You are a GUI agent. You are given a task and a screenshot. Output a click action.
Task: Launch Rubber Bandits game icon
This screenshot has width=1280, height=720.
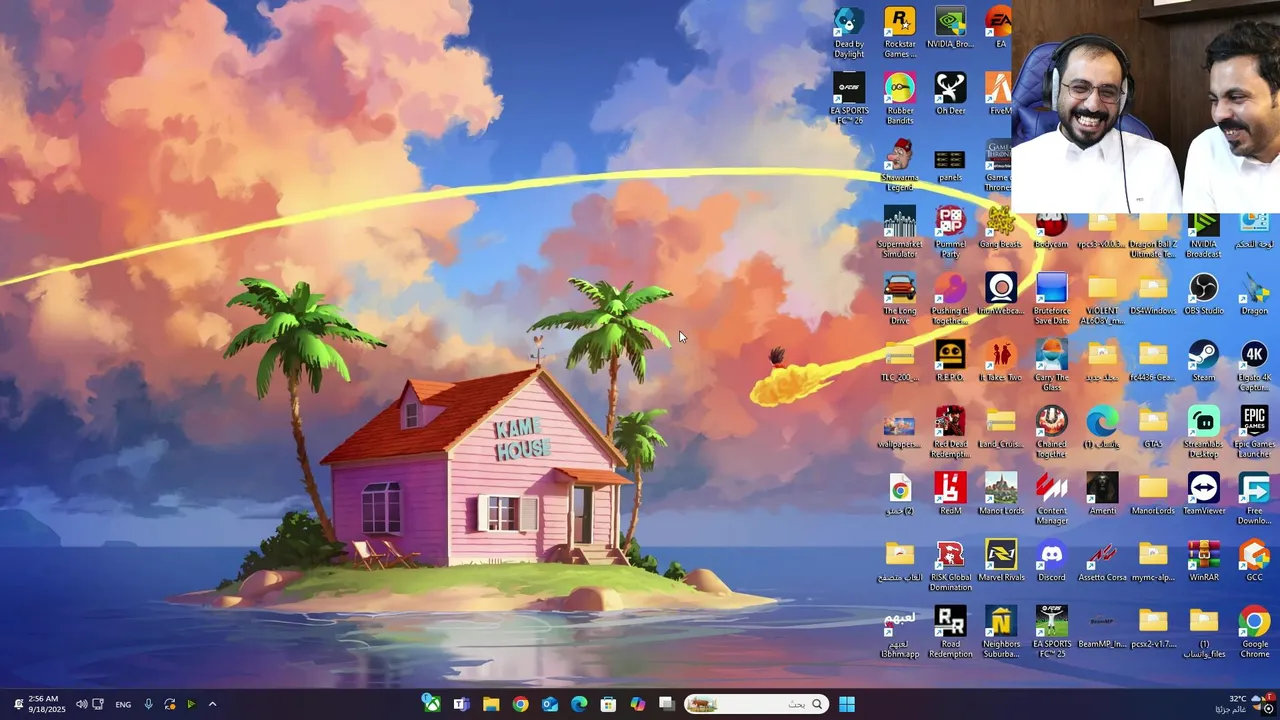[x=899, y=99]
